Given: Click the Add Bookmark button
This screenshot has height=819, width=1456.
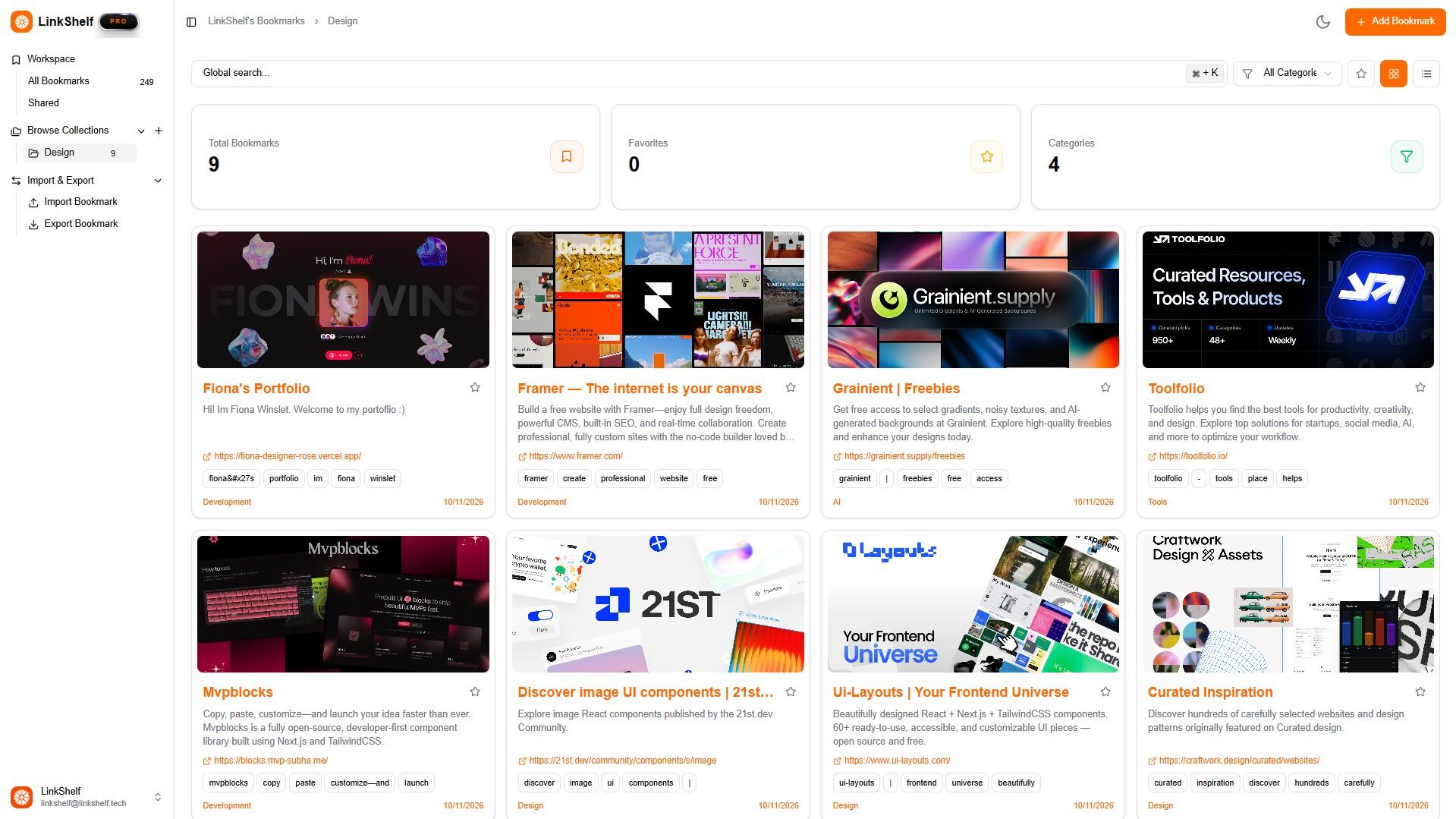Looking at the screenshot, I should coord(1395,21).
